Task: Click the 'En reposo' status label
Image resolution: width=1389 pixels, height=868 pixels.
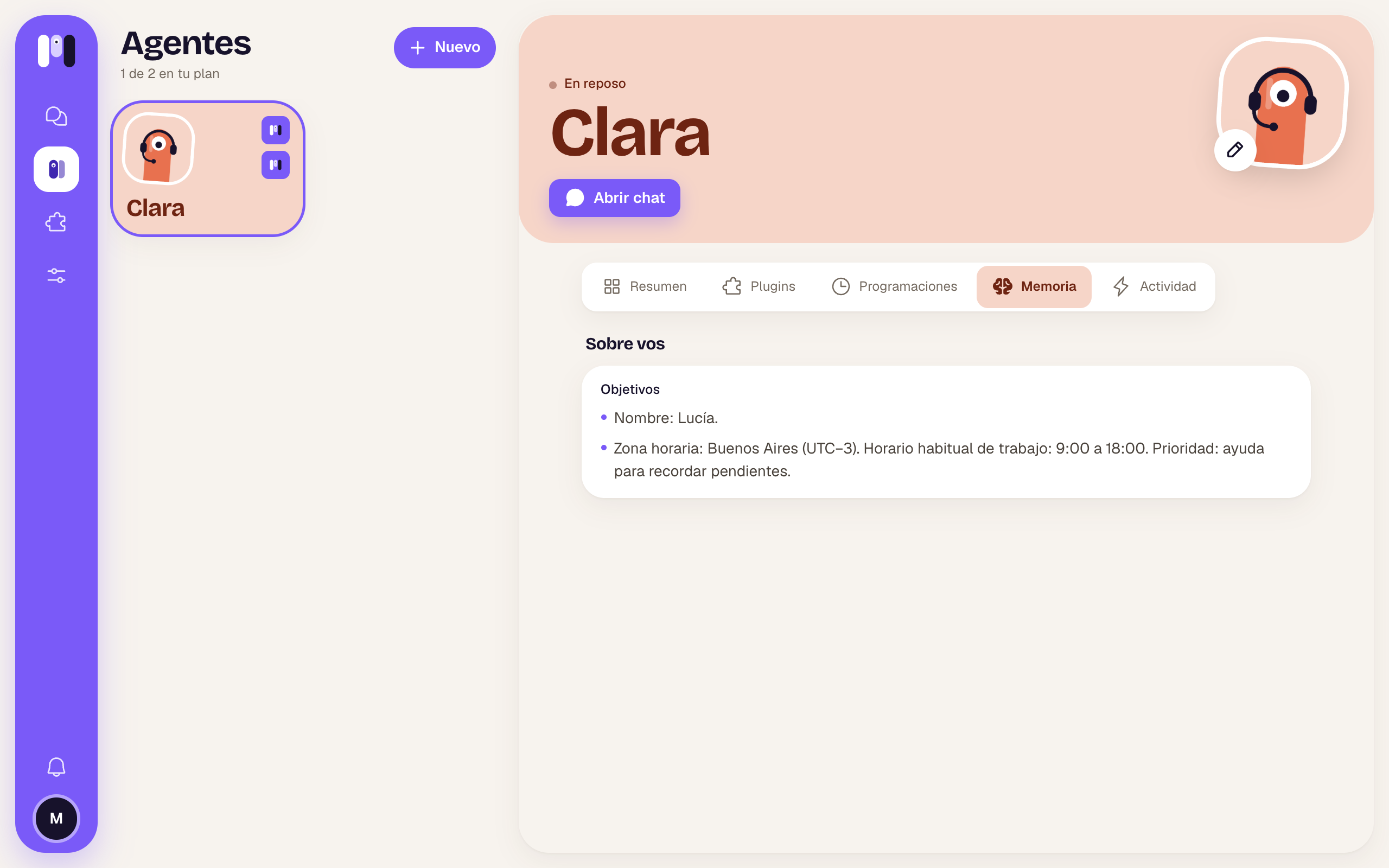Action: pos(595,84)
